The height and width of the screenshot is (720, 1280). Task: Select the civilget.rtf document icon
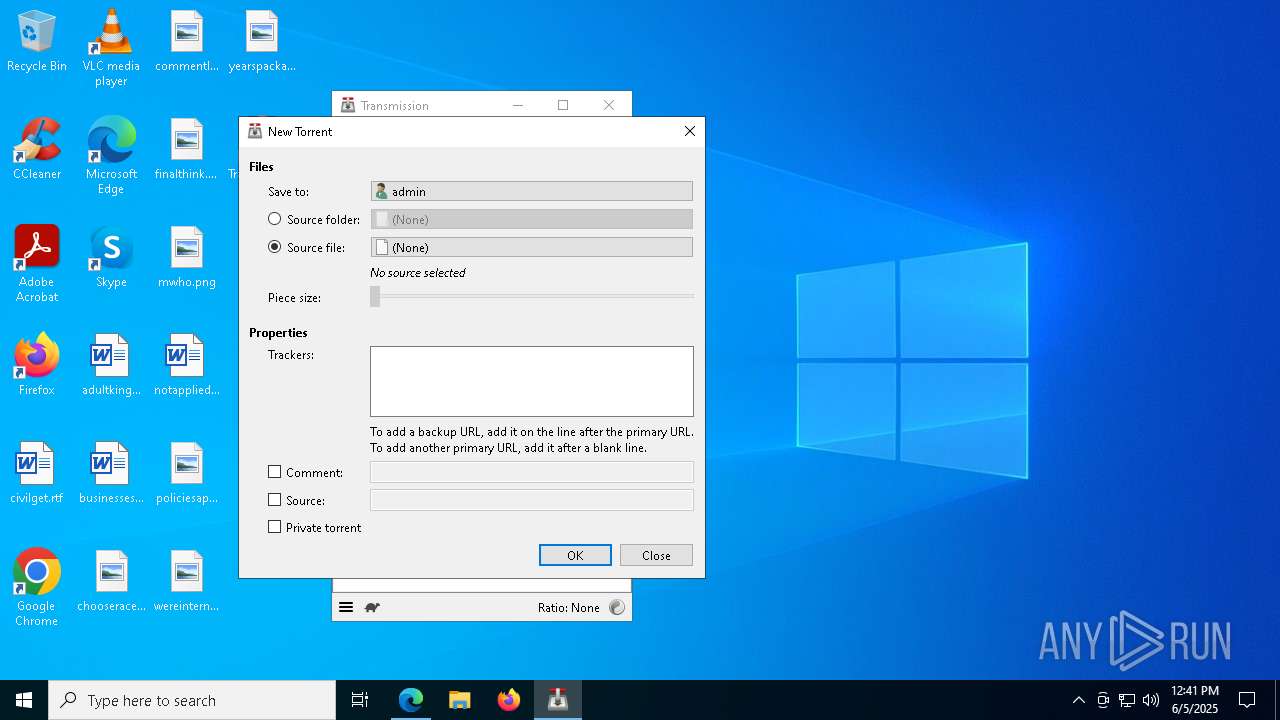37,474
